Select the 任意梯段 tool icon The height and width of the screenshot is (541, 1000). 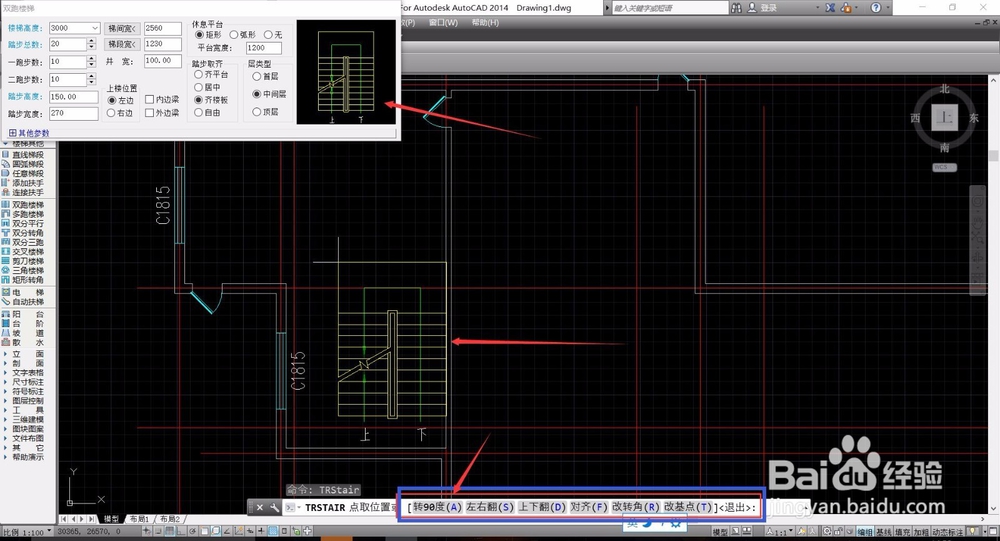(6, 174)
